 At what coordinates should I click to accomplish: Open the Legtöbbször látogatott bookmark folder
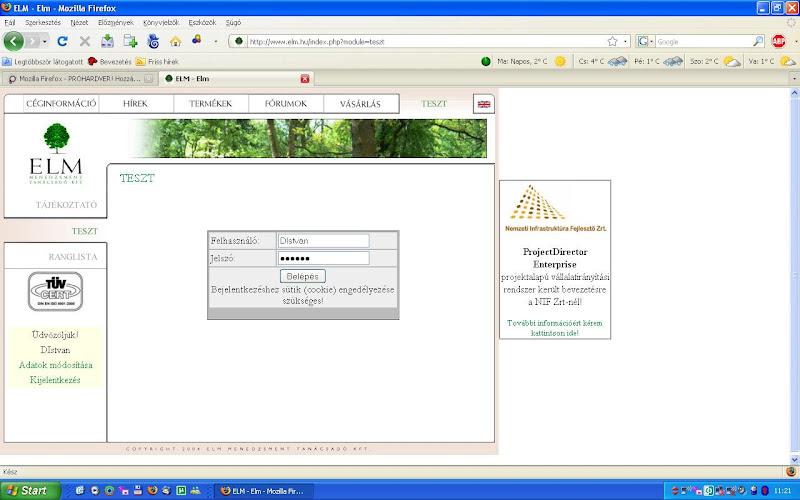(43, 62)
